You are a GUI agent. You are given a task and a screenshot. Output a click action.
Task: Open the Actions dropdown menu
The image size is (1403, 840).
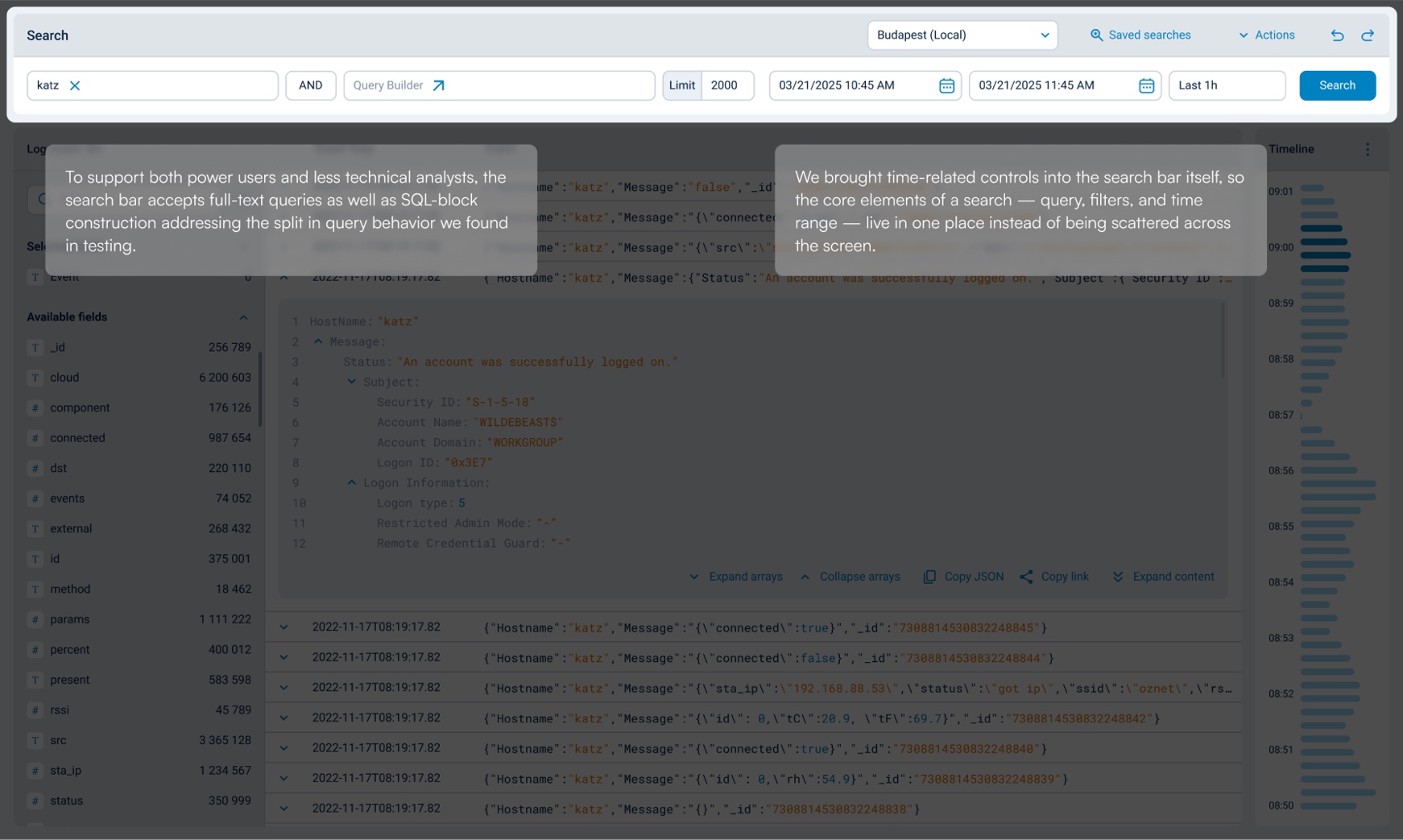tap(1267, 35)
